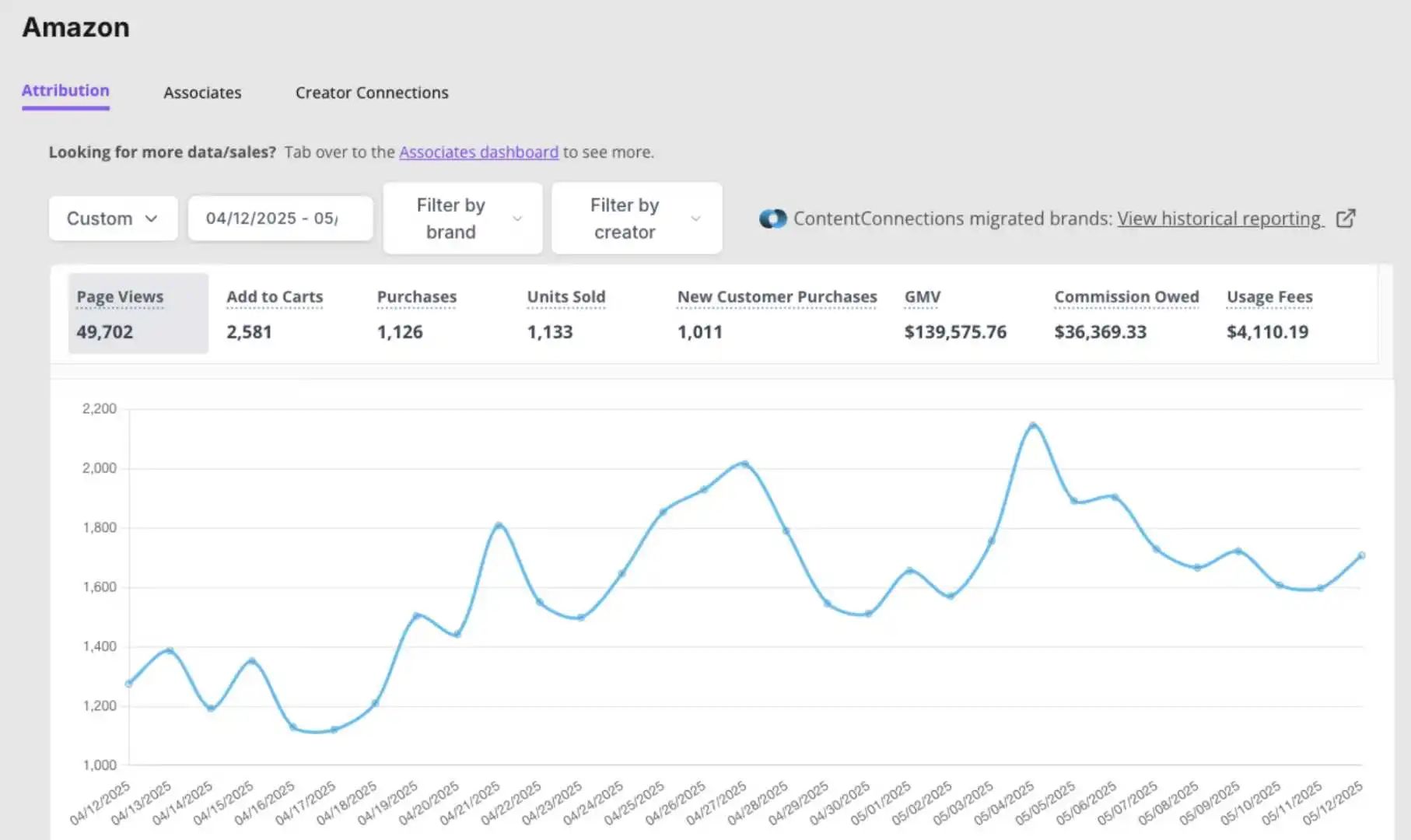Select the Page Views metric card
Screen dimensions: 1411x840
click(x=138, y=313)
